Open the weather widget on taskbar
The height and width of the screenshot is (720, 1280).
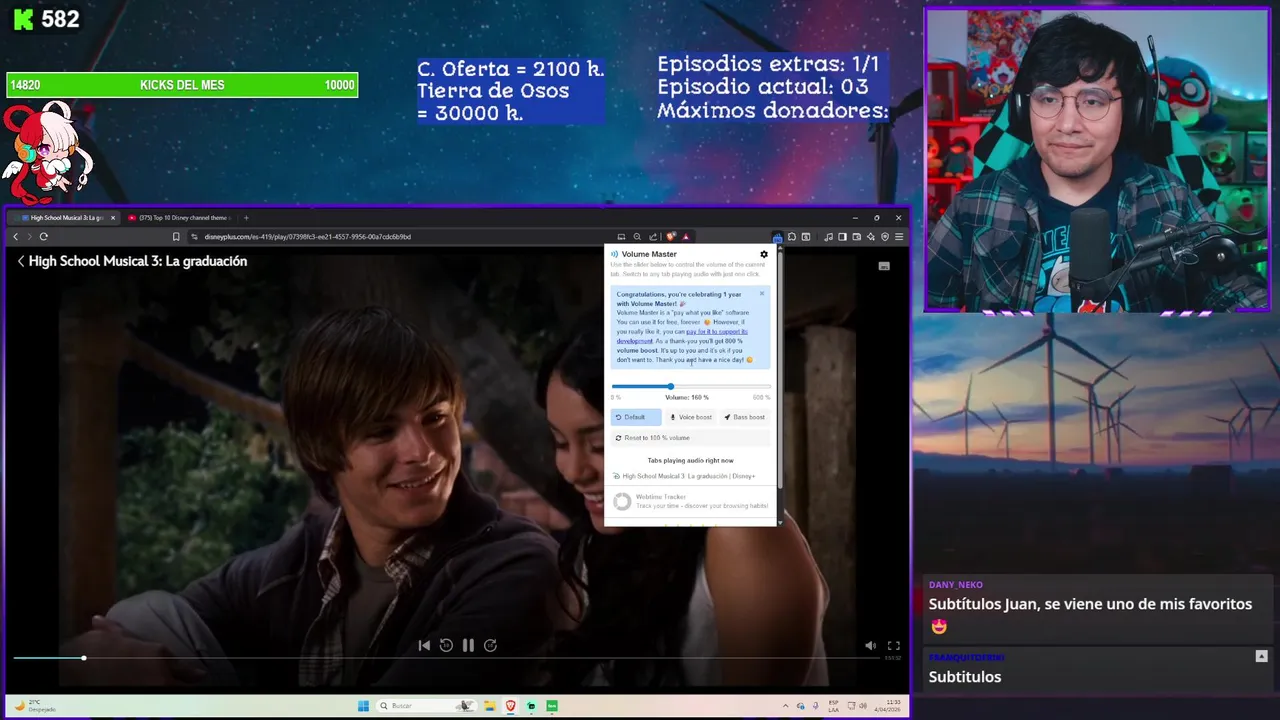[34, 706]
